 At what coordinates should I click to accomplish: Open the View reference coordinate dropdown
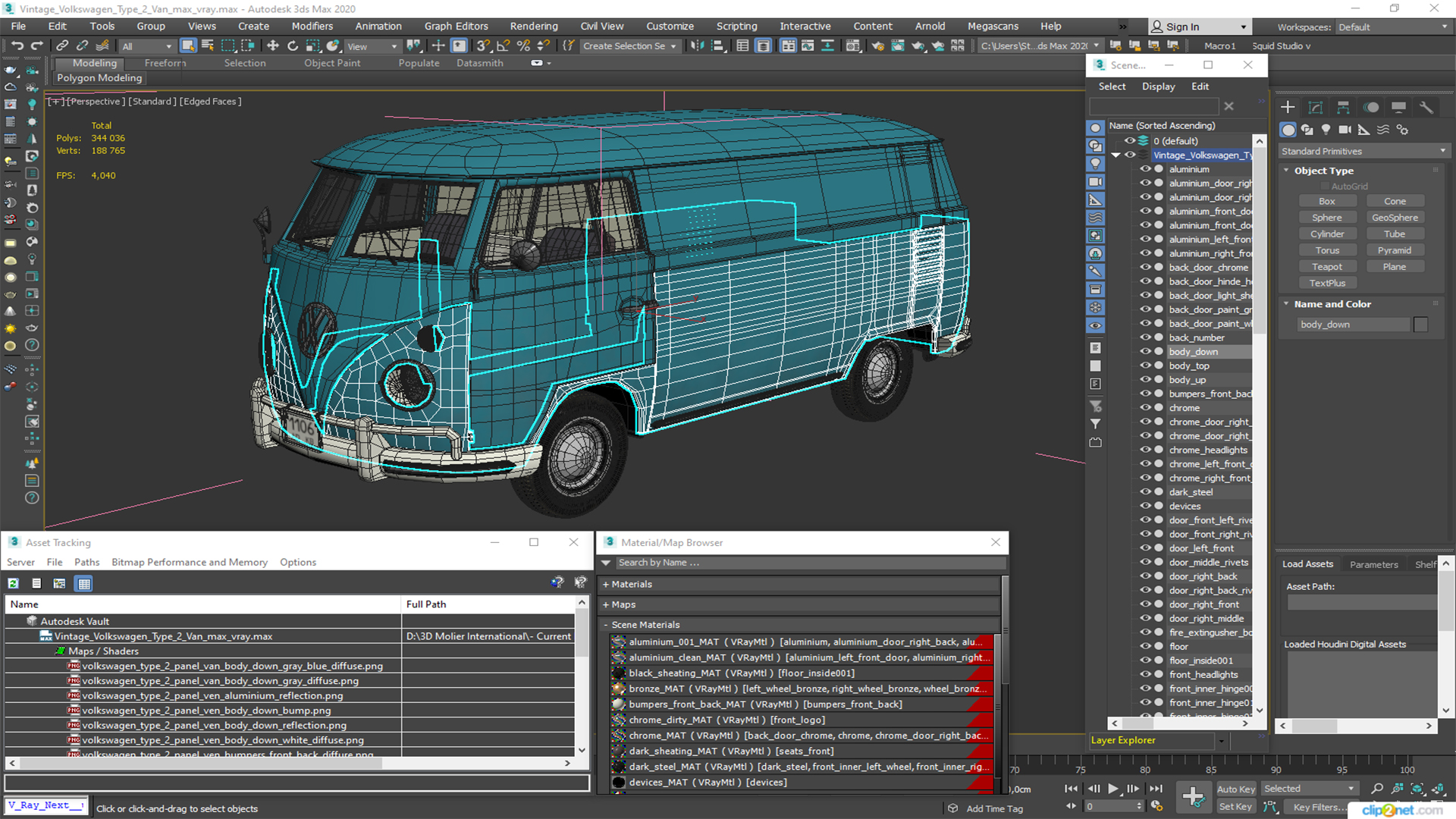pyautogui.click(x=372, y=46)
